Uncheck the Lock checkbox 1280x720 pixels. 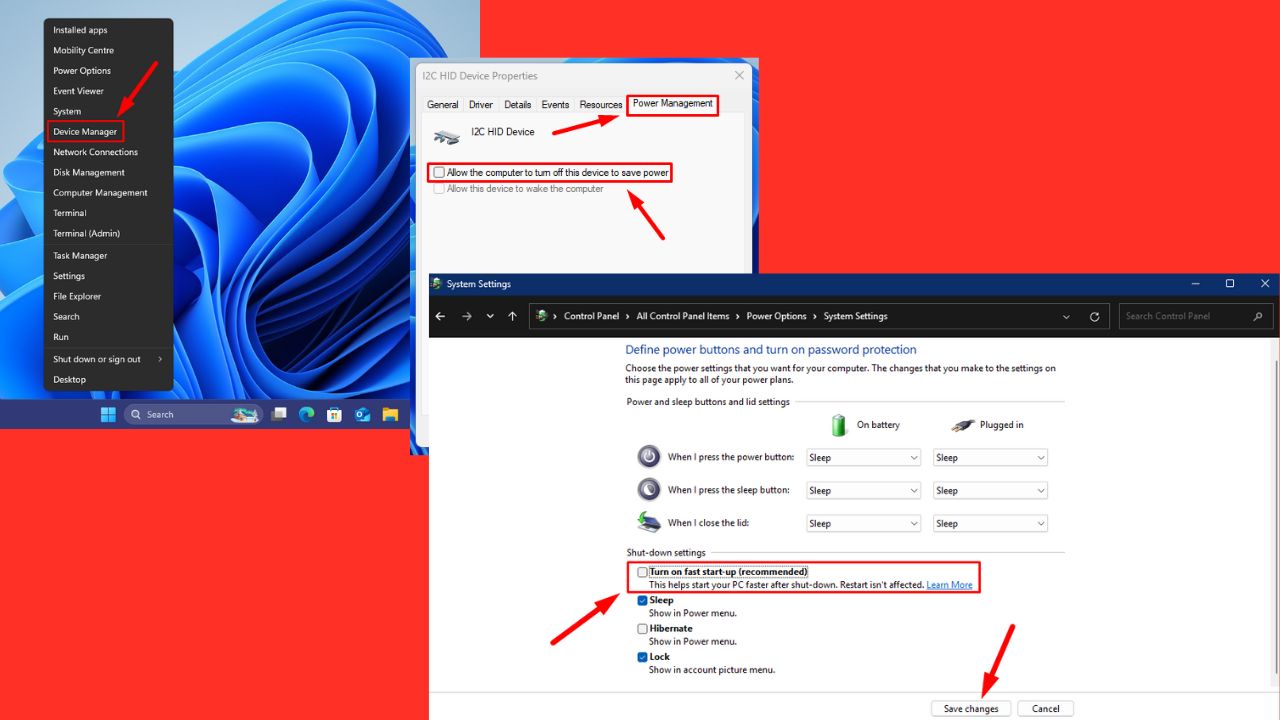642,657
